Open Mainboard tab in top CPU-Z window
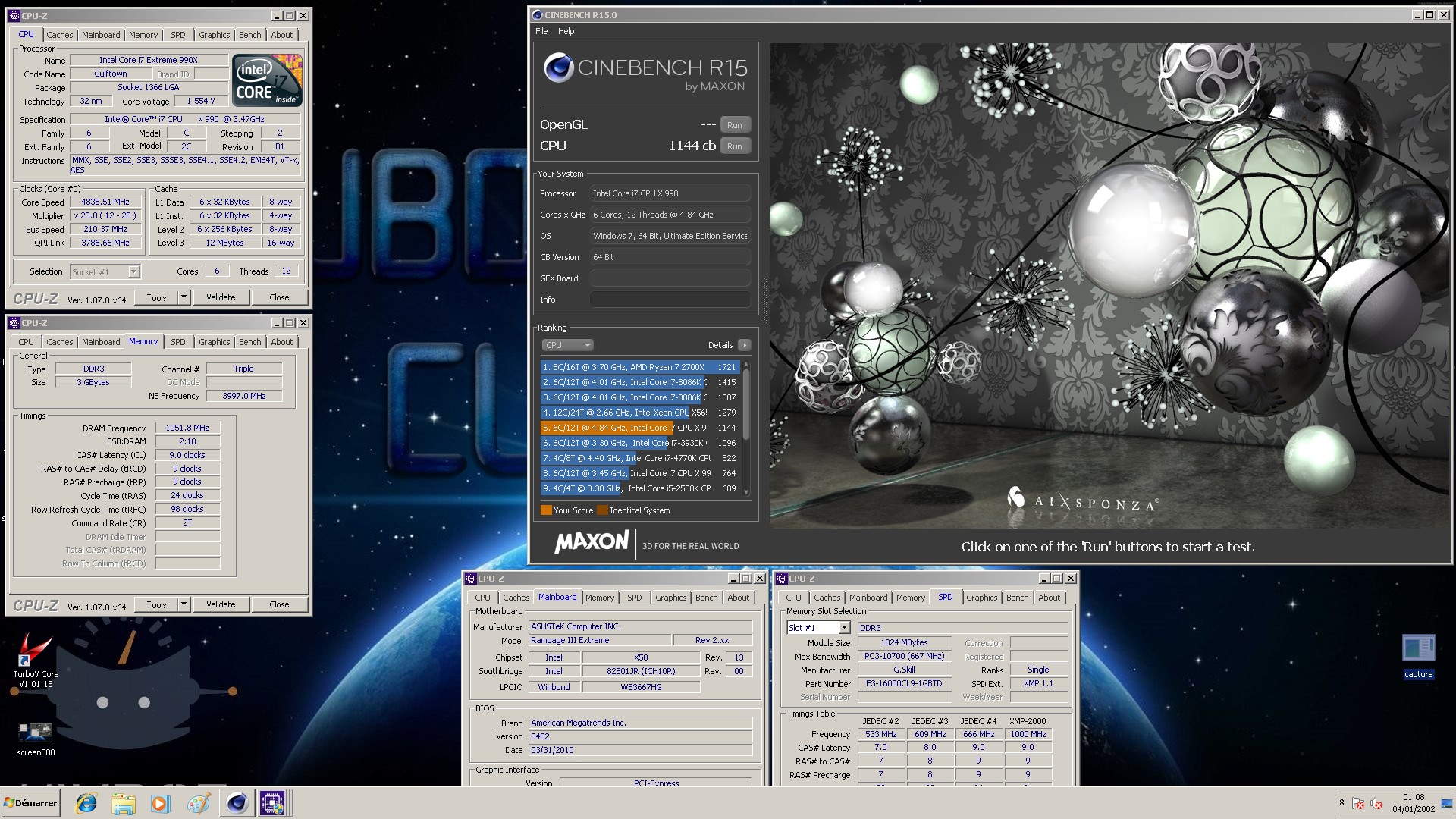The image size is (1456, 819). [101, 35]
